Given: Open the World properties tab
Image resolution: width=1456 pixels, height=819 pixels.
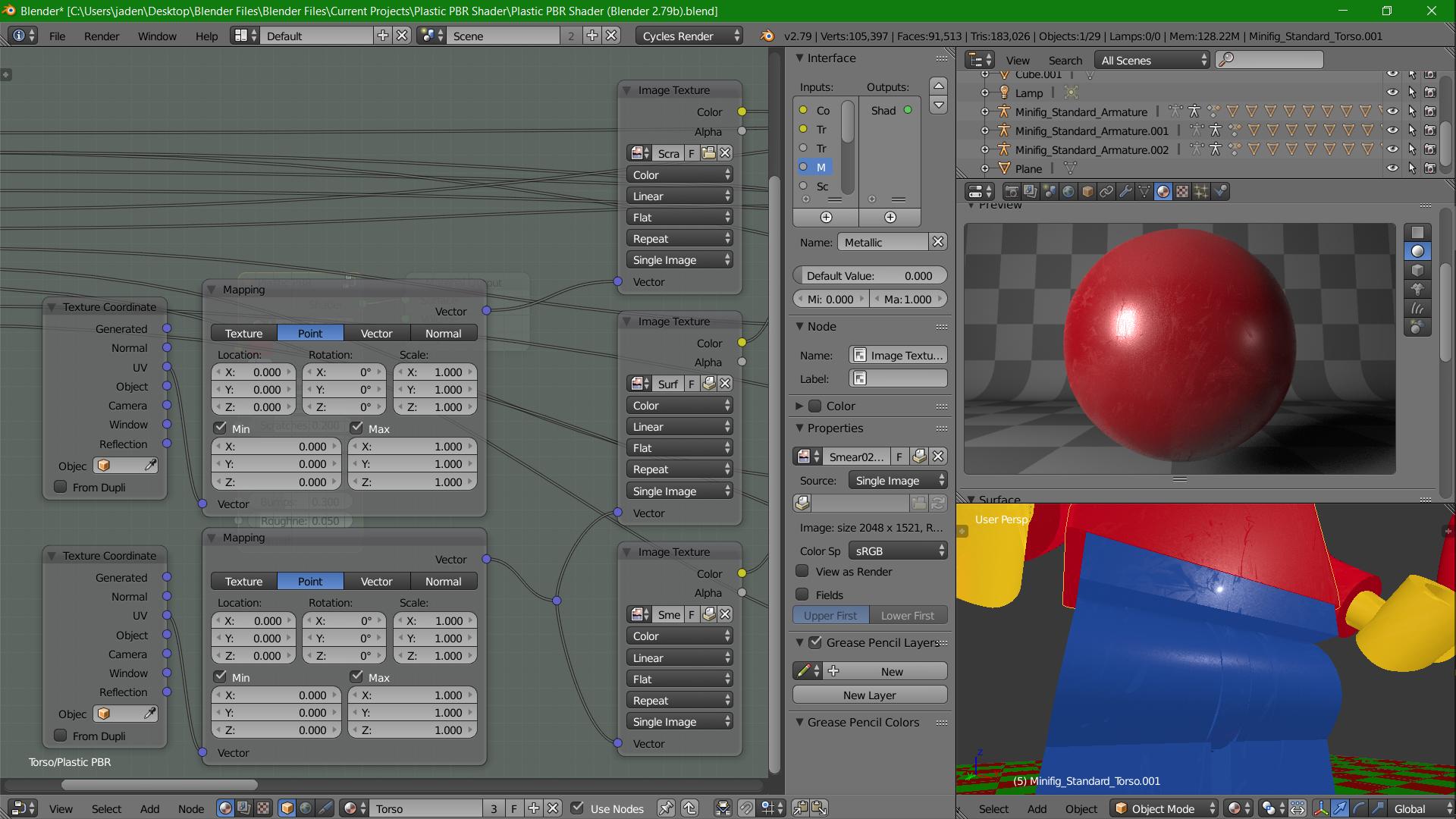Looking at the screenshot, I should (1068, 192).
